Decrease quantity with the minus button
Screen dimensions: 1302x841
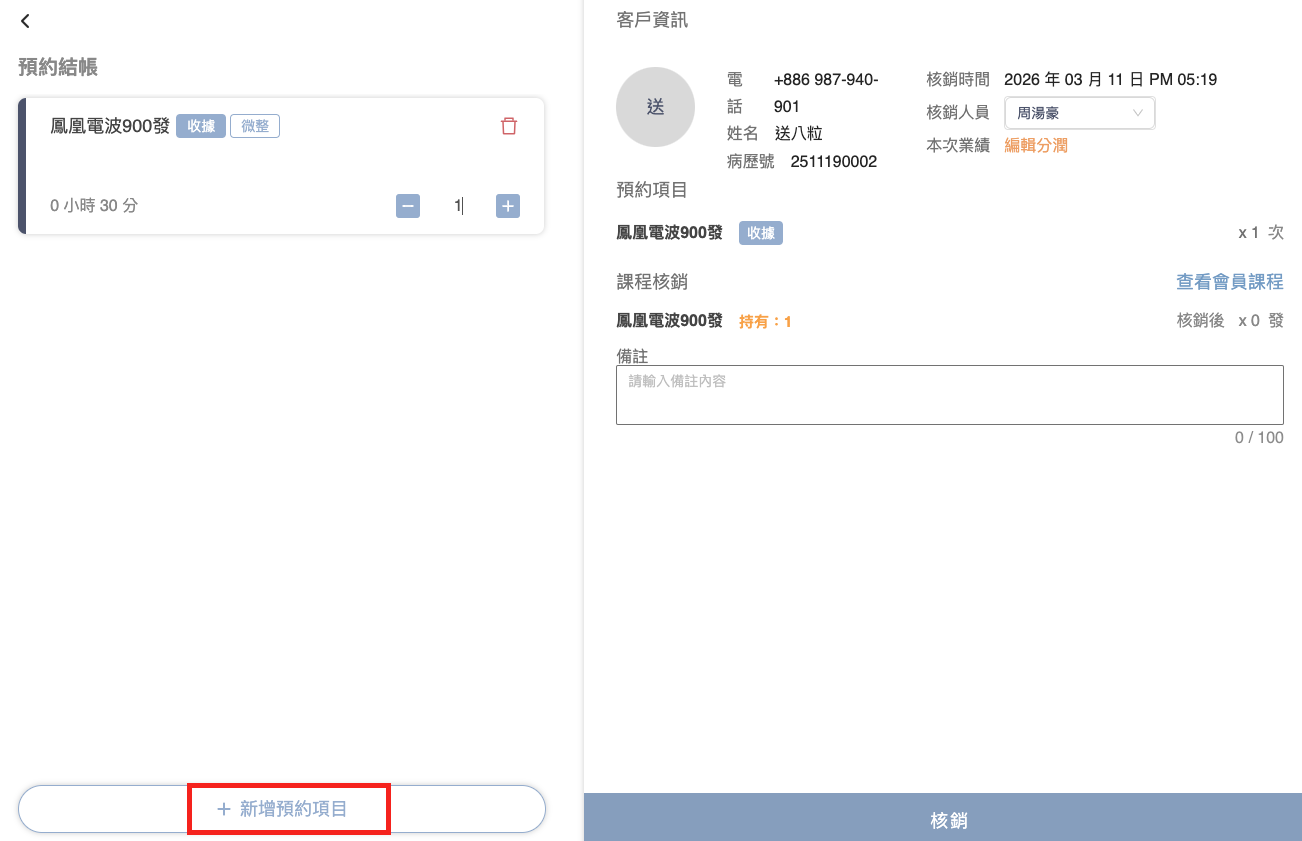click(408, 206)
